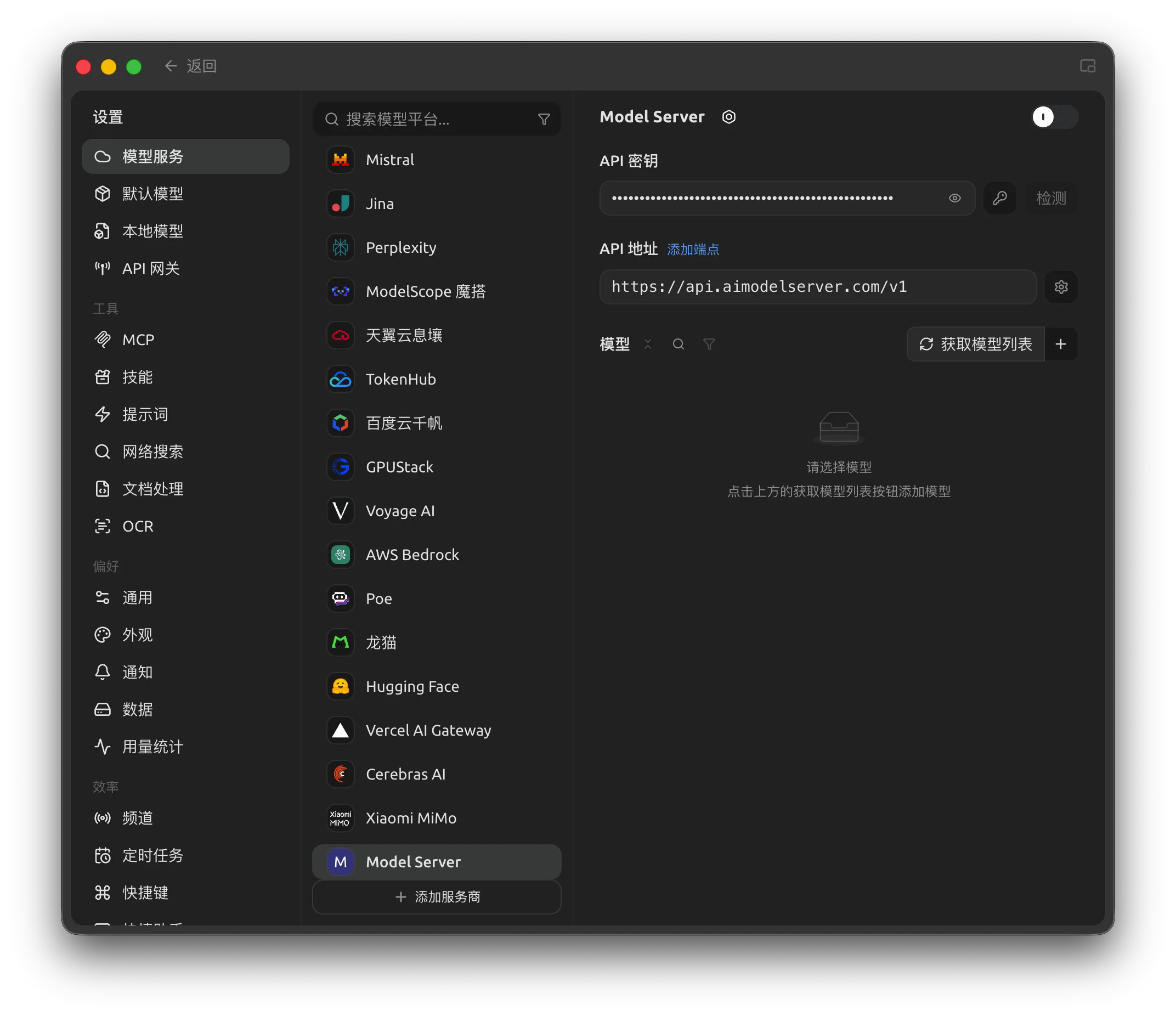The height and width of the screenshot is (1016, 1176).
Task: Click the hexagon settings icon beside Model Server title
Action: point(729,117)
